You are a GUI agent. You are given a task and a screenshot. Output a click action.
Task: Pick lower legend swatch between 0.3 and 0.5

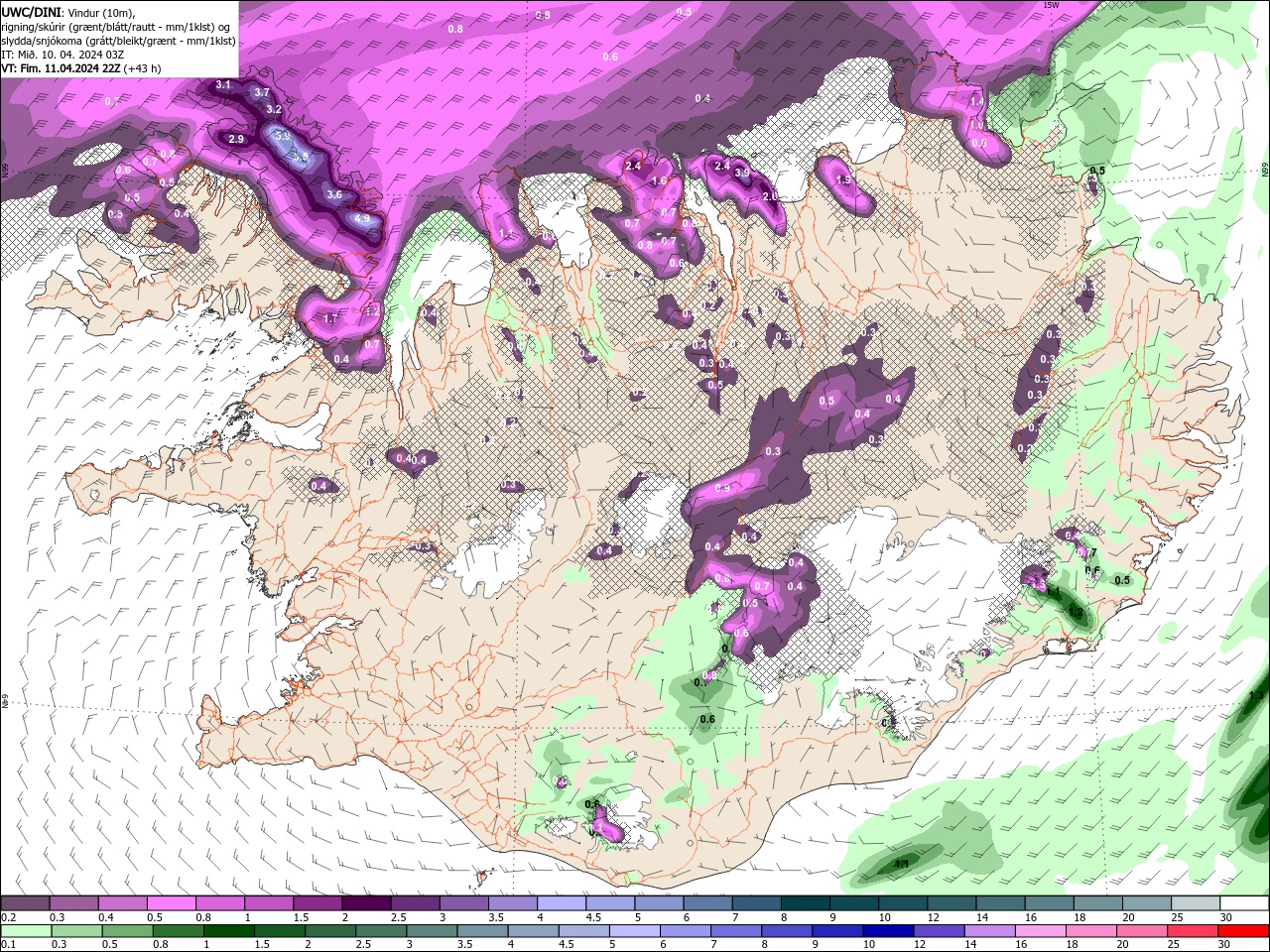[75, 931]
